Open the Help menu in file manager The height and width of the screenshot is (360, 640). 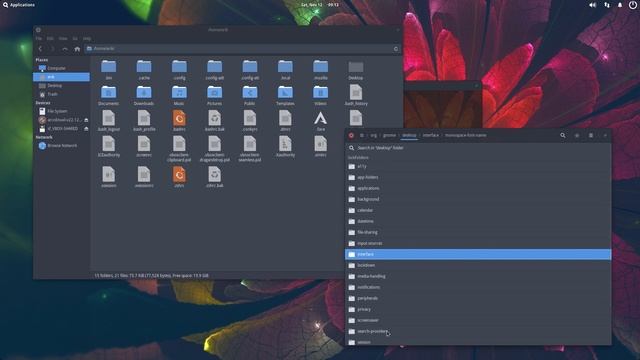[x=87, y=38]
